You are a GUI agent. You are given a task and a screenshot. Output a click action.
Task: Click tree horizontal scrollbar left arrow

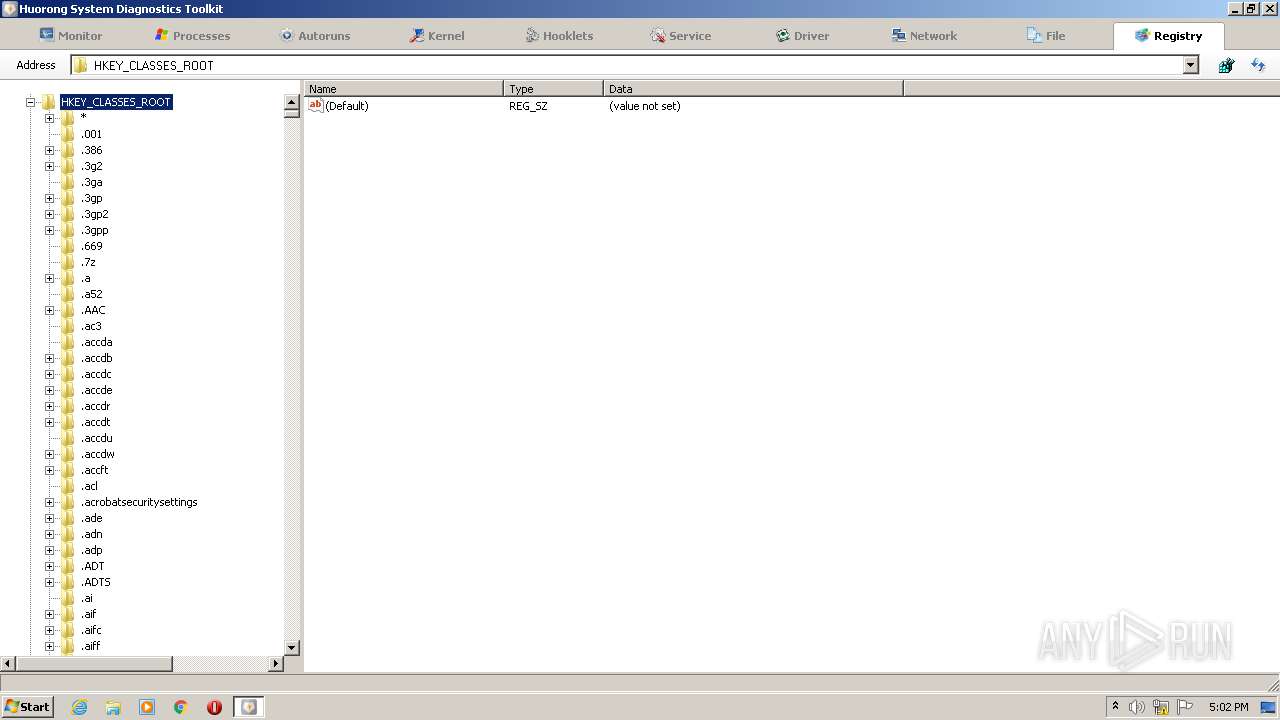point(8,663)
